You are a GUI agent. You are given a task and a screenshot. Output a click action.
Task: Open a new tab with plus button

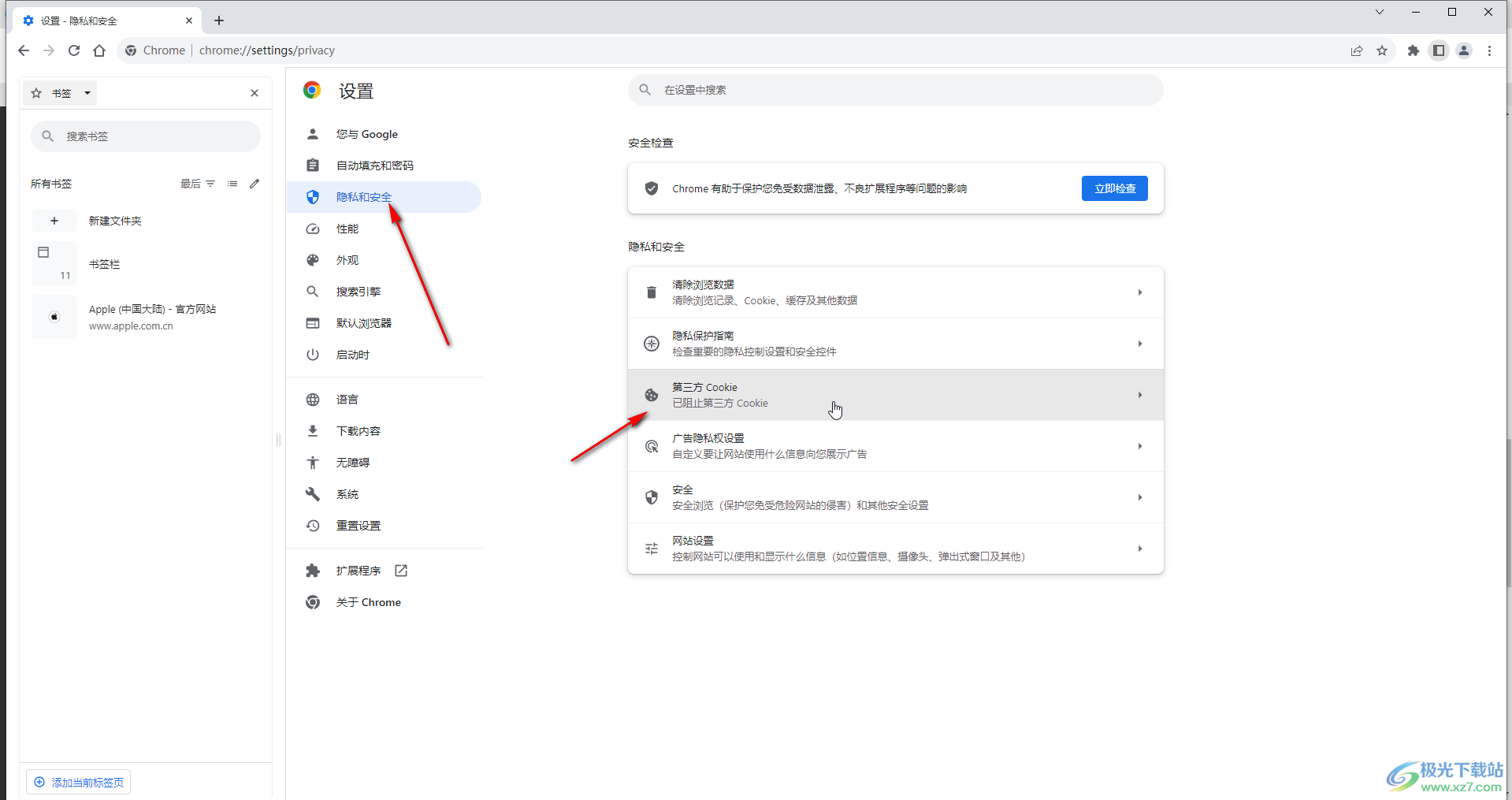tap(219, 20)
